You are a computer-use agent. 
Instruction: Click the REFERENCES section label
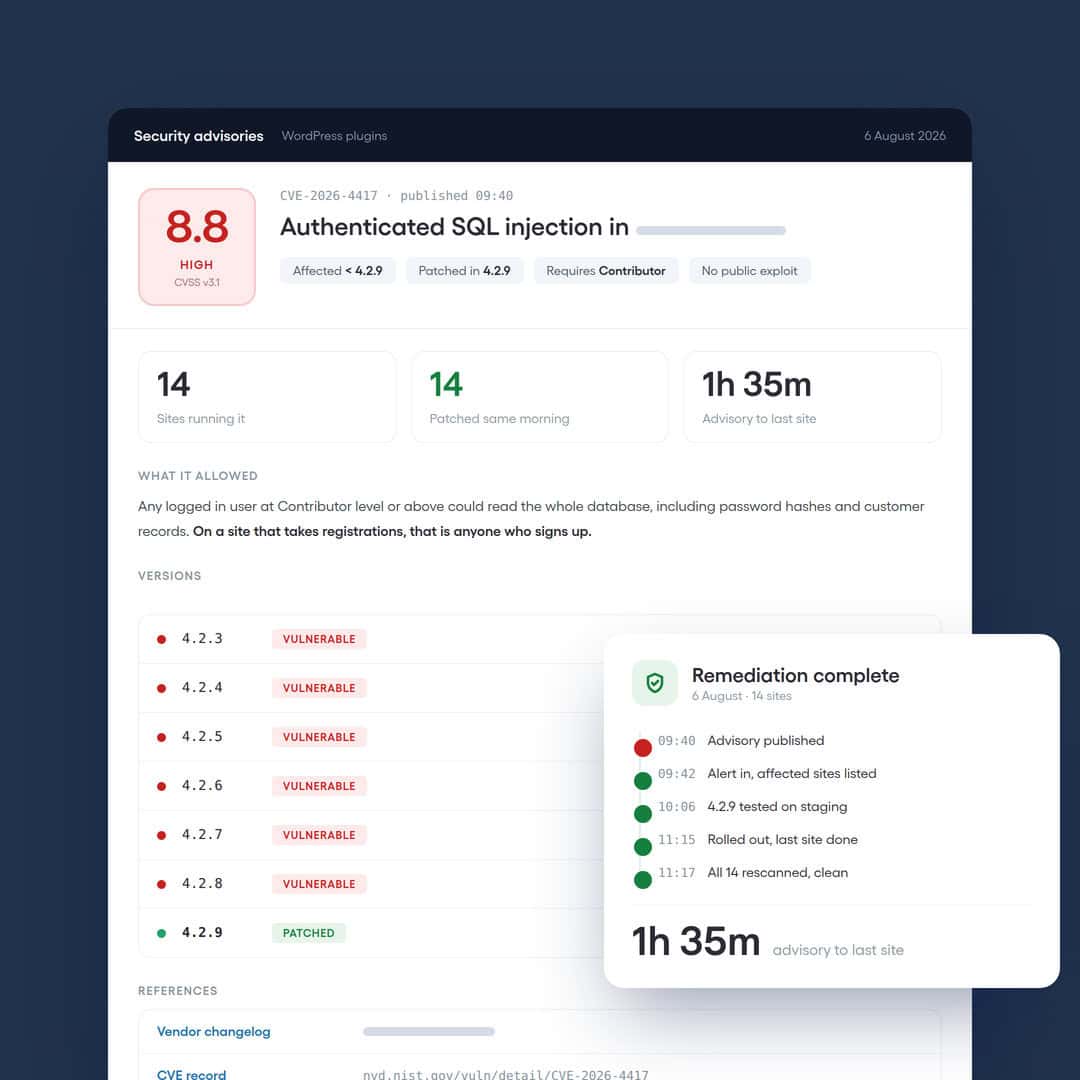178,990
